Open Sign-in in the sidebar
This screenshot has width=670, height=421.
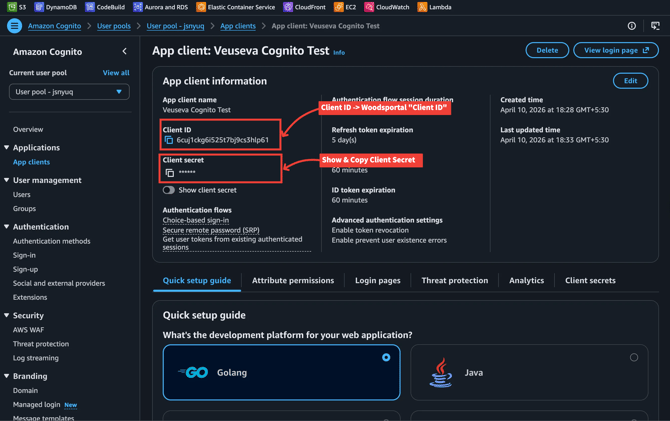[24, 256]
